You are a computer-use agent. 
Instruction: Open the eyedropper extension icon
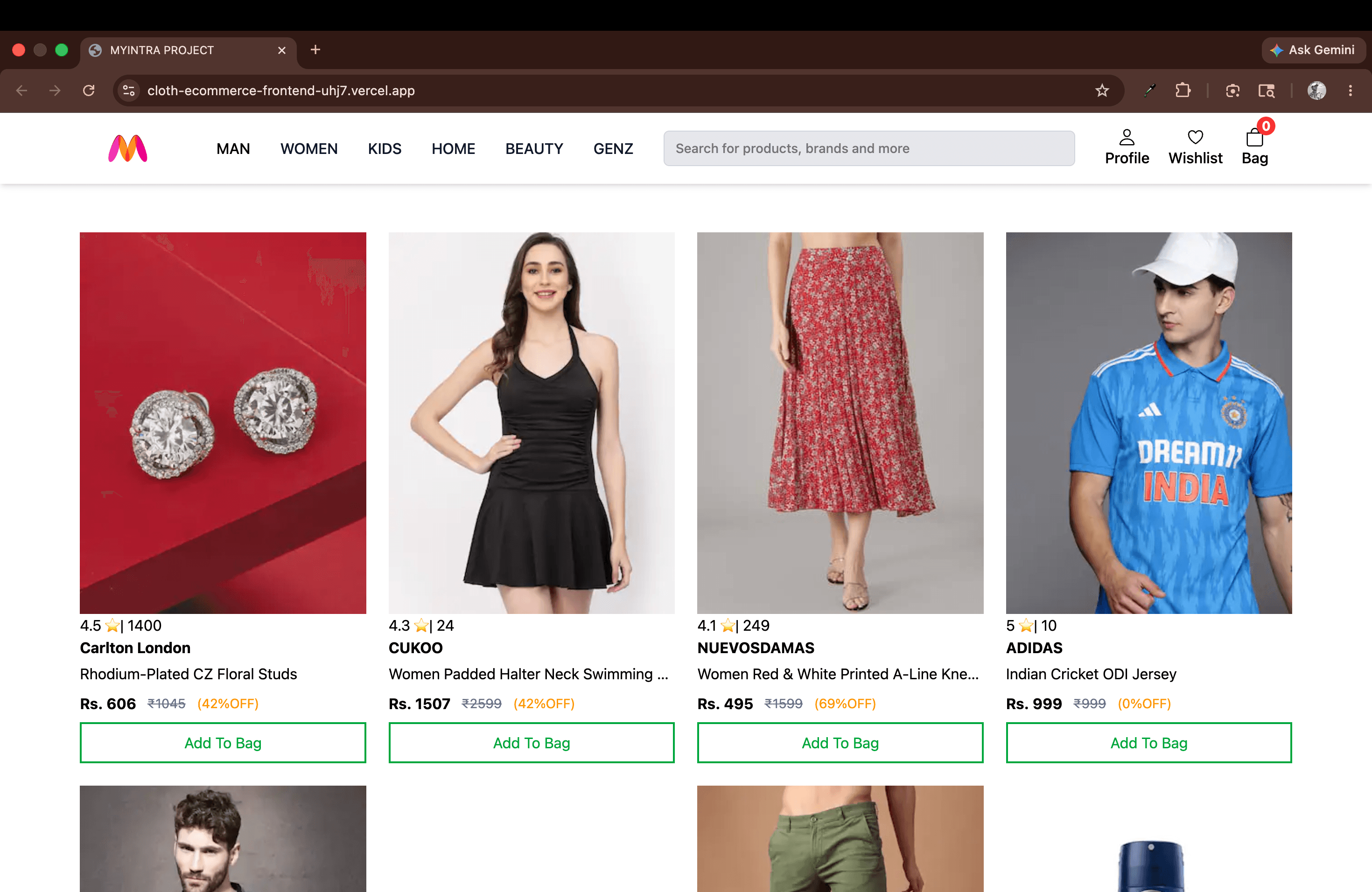click(1149, 91)
